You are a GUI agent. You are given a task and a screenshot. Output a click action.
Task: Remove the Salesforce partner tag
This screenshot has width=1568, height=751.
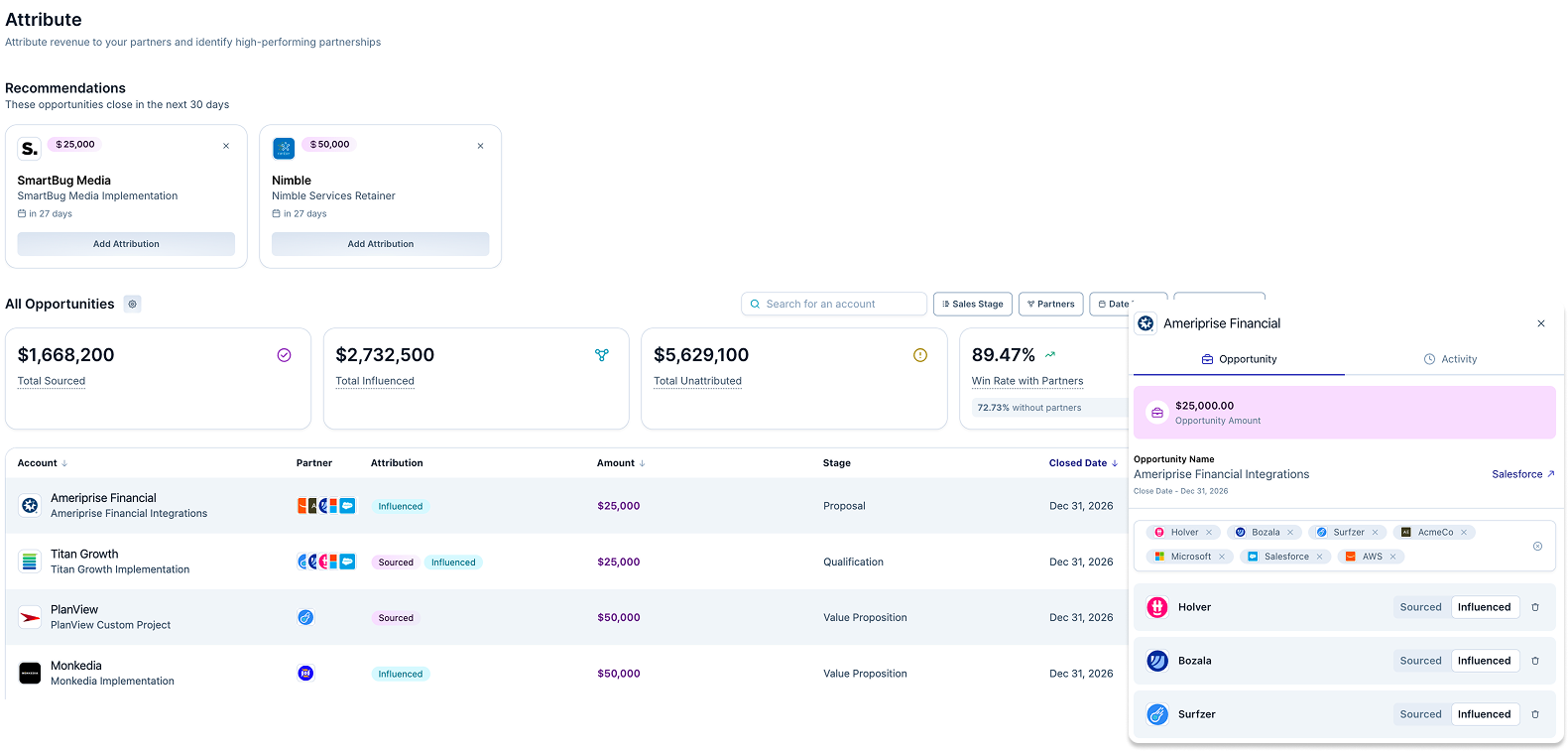pos(1319,557)
